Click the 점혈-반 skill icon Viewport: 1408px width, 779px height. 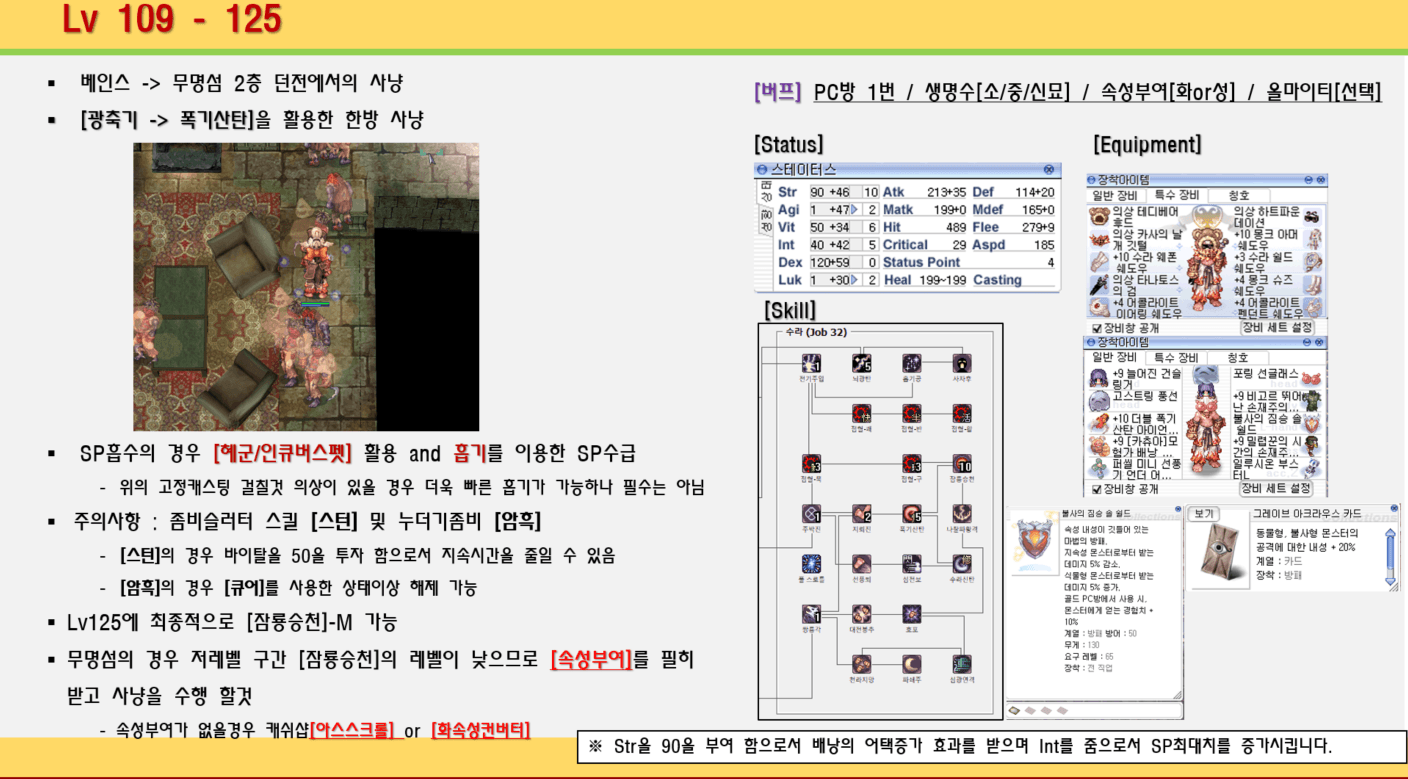pos(911,413)
